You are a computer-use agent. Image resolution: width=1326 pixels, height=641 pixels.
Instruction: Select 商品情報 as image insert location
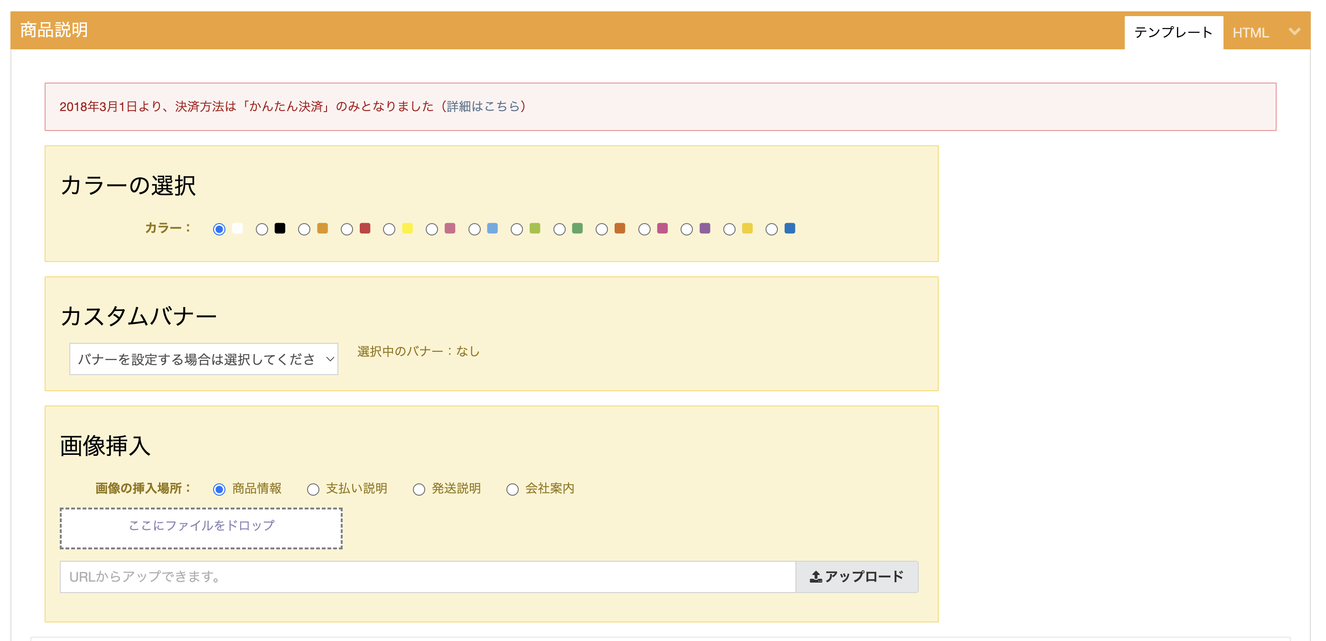click(220, 489)
